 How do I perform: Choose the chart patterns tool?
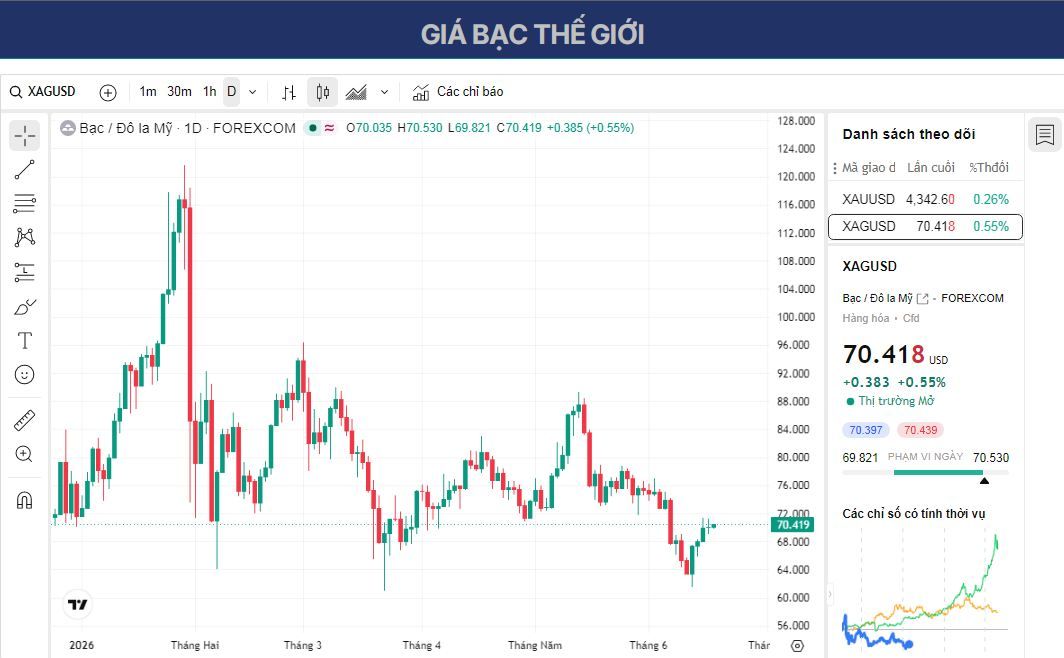pyautogui.click(x=24, y=237)
